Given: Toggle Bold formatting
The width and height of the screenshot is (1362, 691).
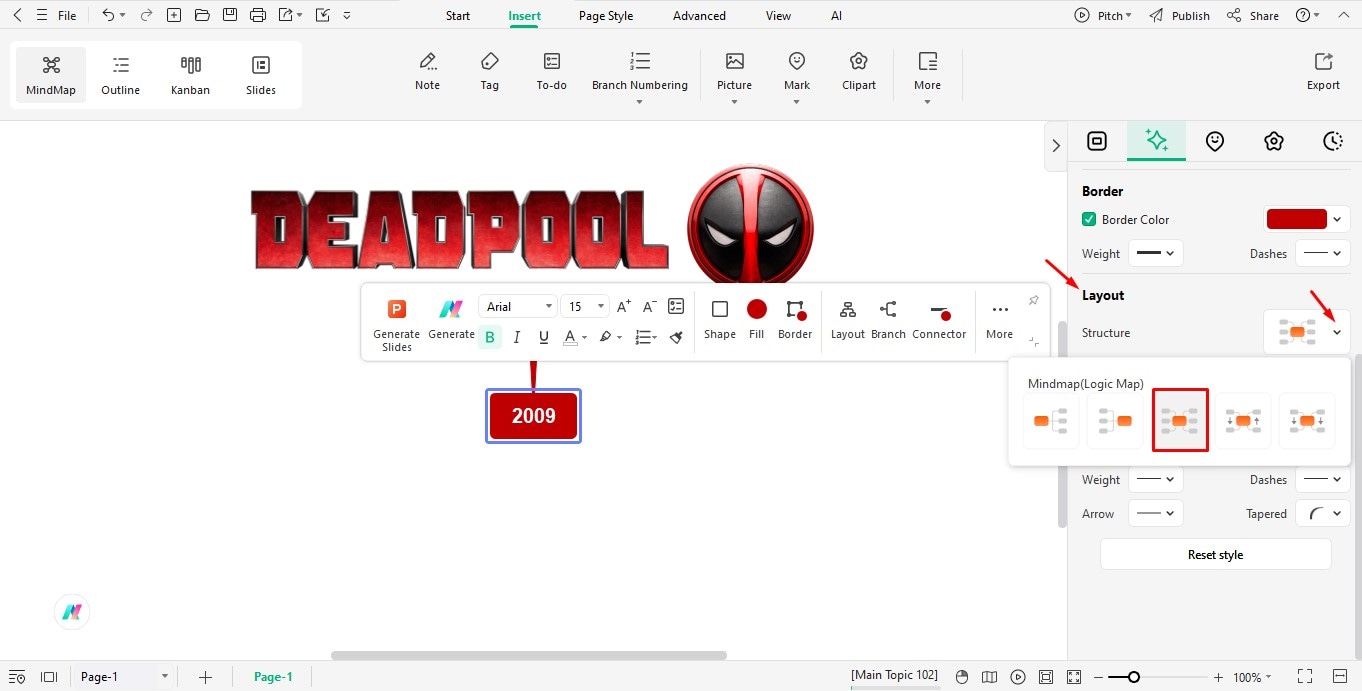Looking at the screenshot, I should (x=490, y=337).
